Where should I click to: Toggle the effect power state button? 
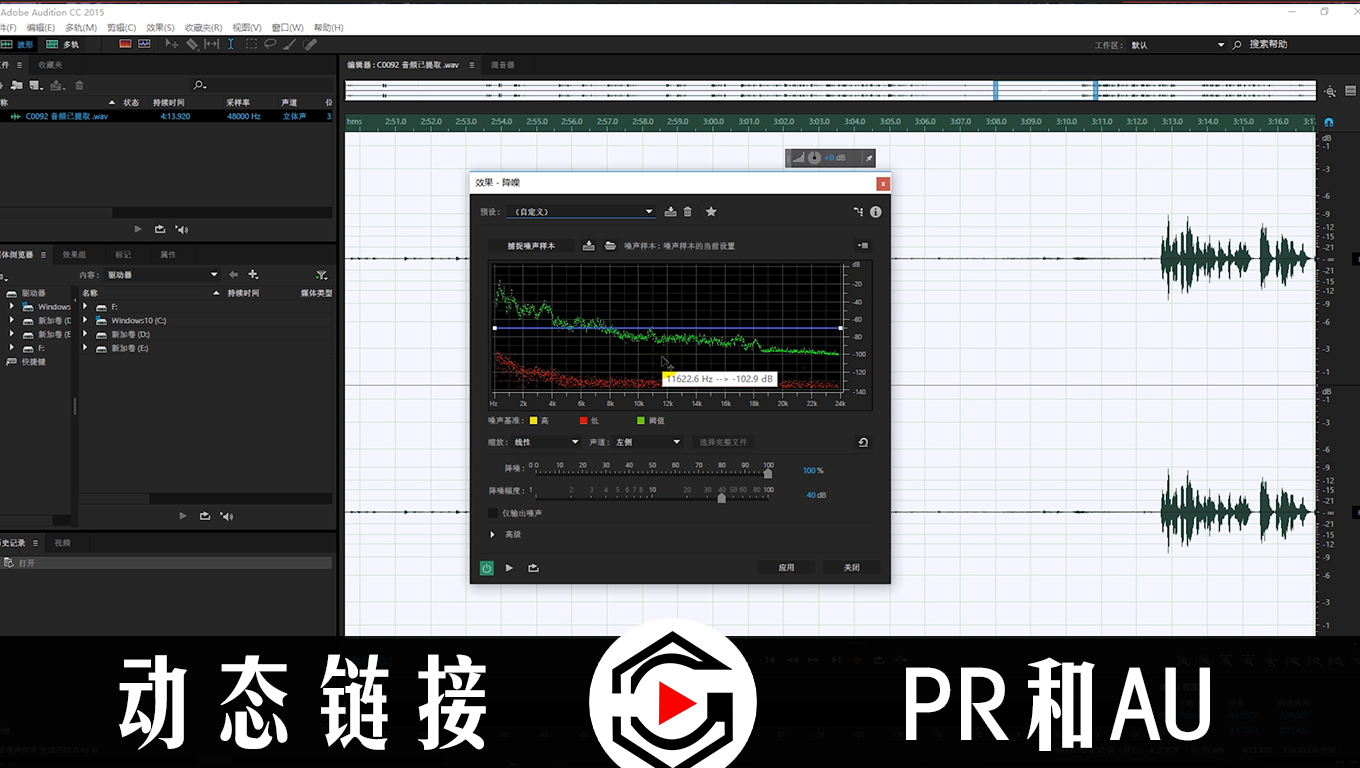(486, 568)
